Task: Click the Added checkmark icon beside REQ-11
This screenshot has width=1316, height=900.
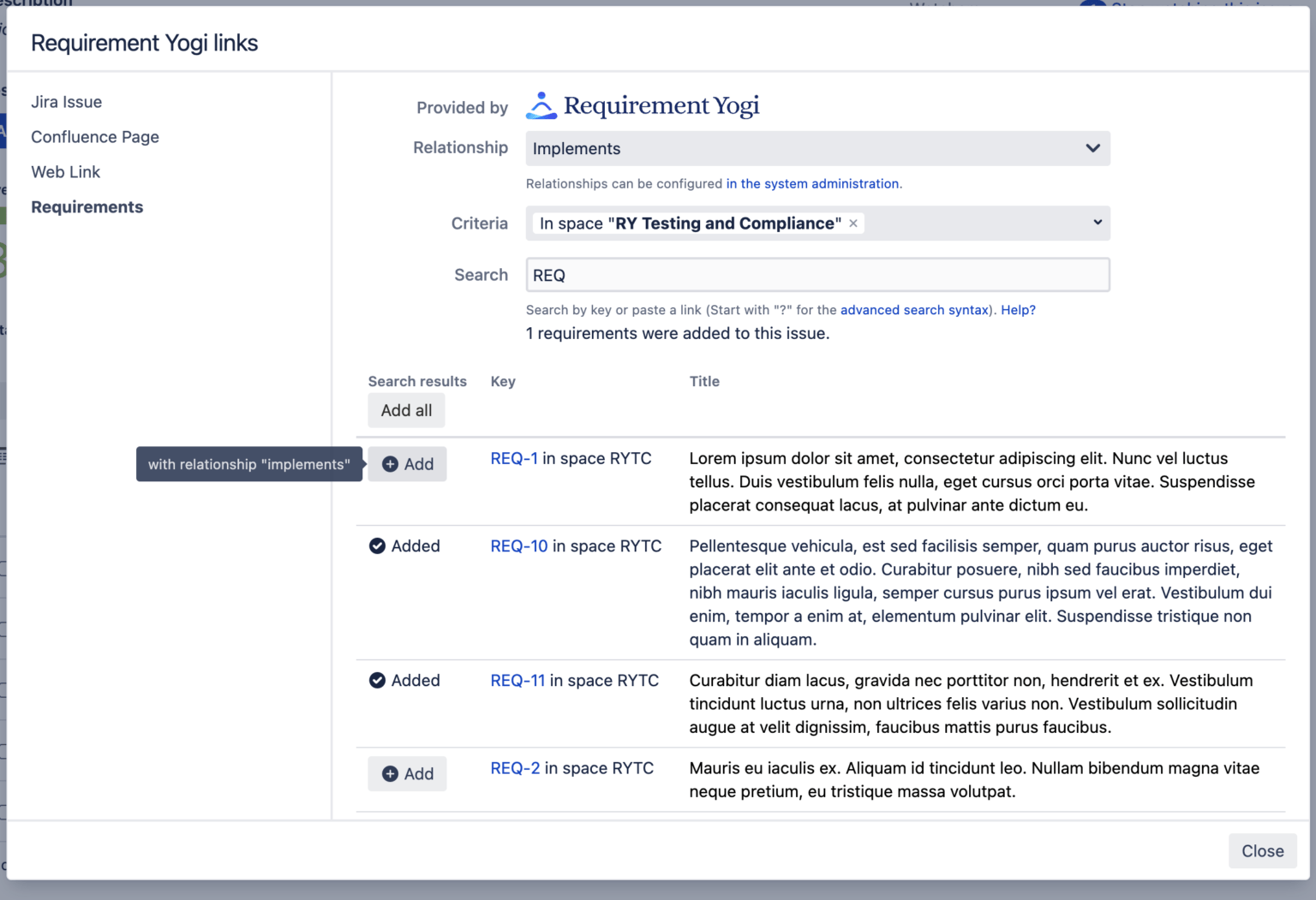Action: [x=378, y=680]
